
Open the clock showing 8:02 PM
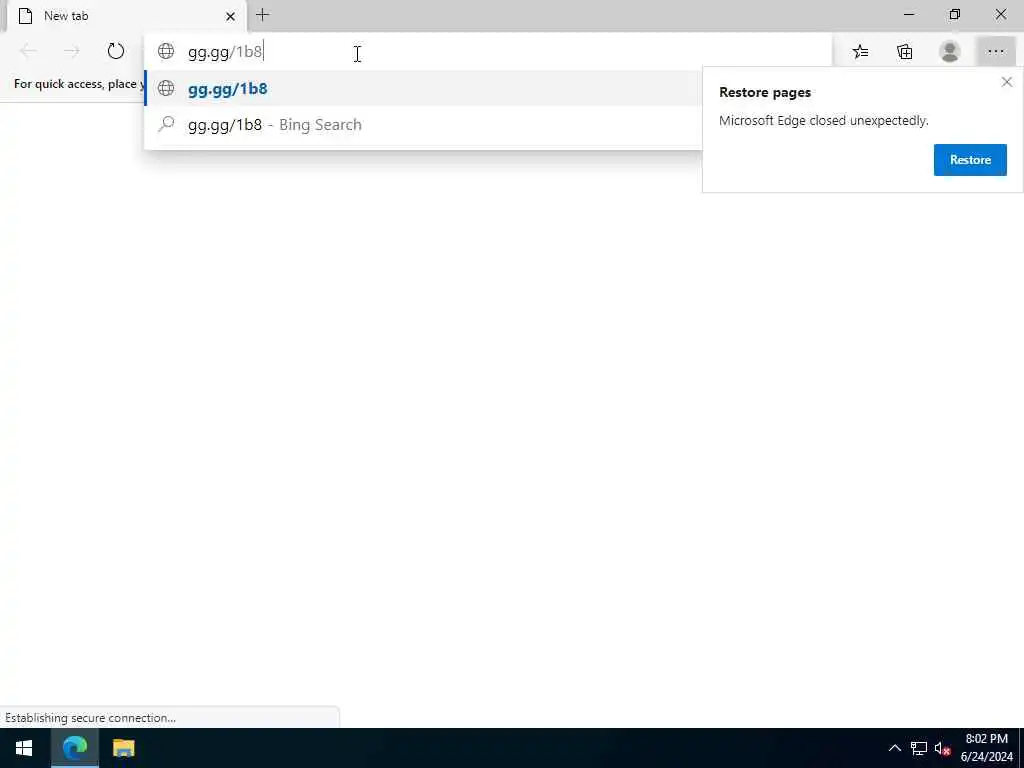point(987,748)
